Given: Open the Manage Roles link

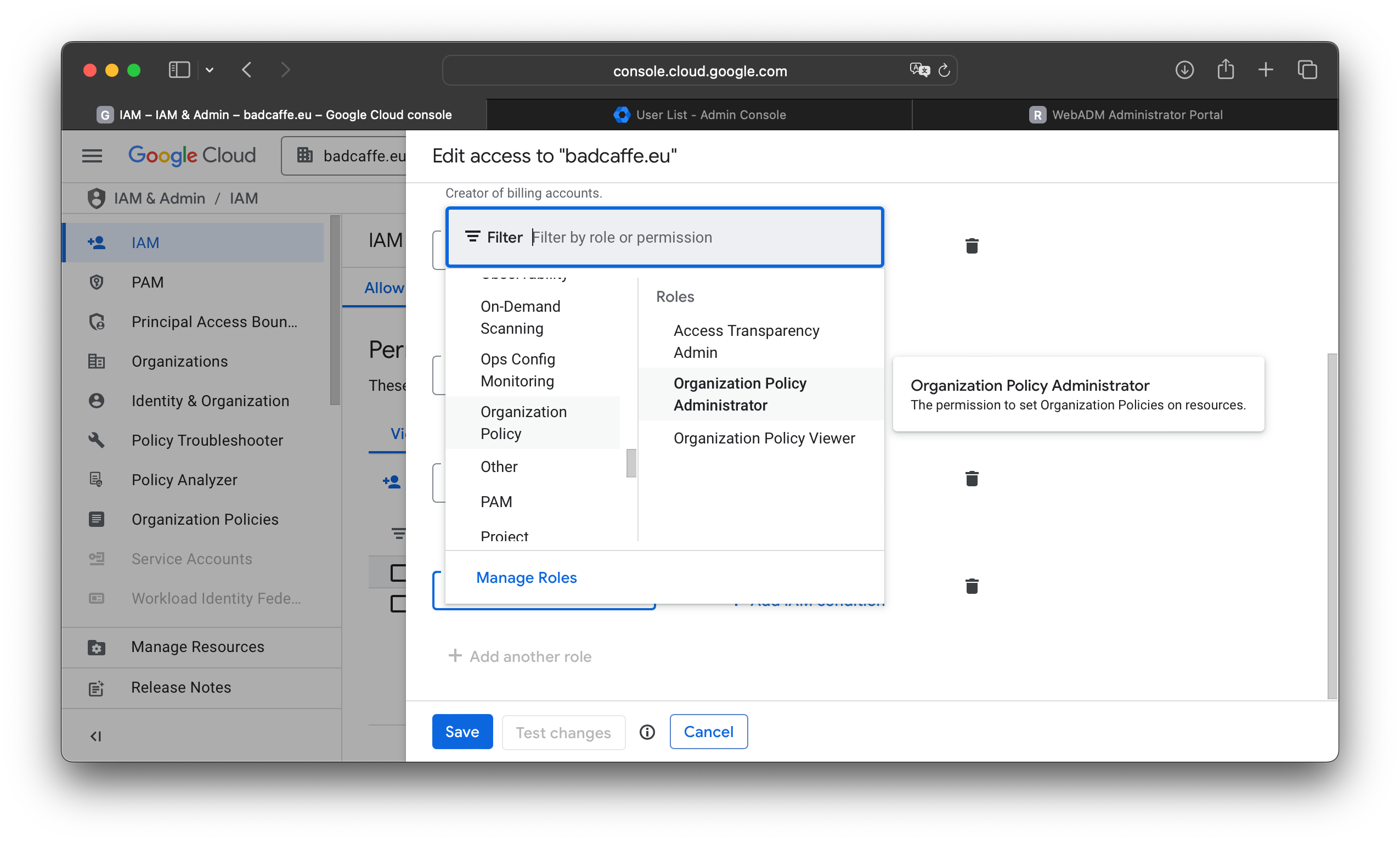Looking at the screenshot, I should (x=526, y=577).
